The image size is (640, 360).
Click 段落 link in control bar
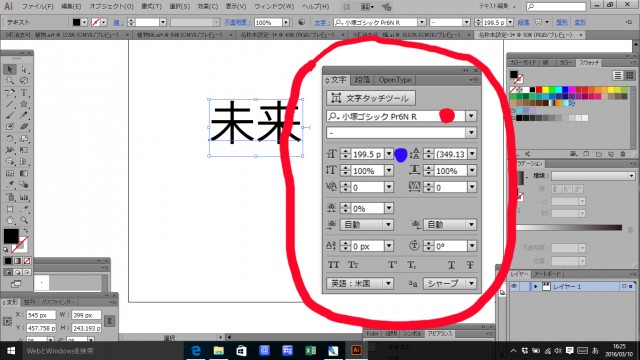point(523,22)
